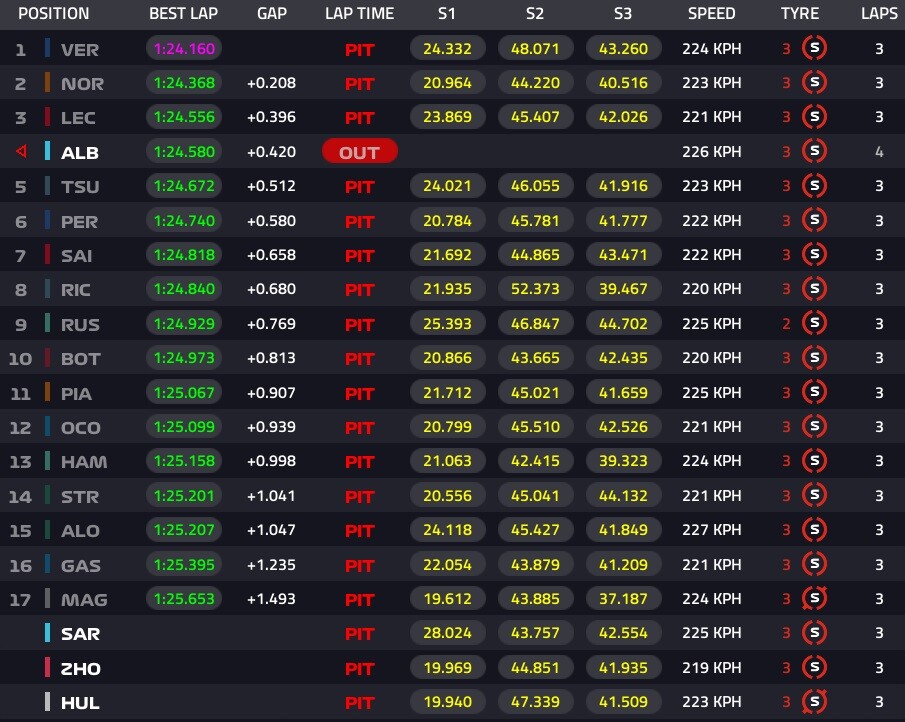Screen dimensions: 905x722
Task: Click the soft tyre icon for HUL
Action: (814, 702)
